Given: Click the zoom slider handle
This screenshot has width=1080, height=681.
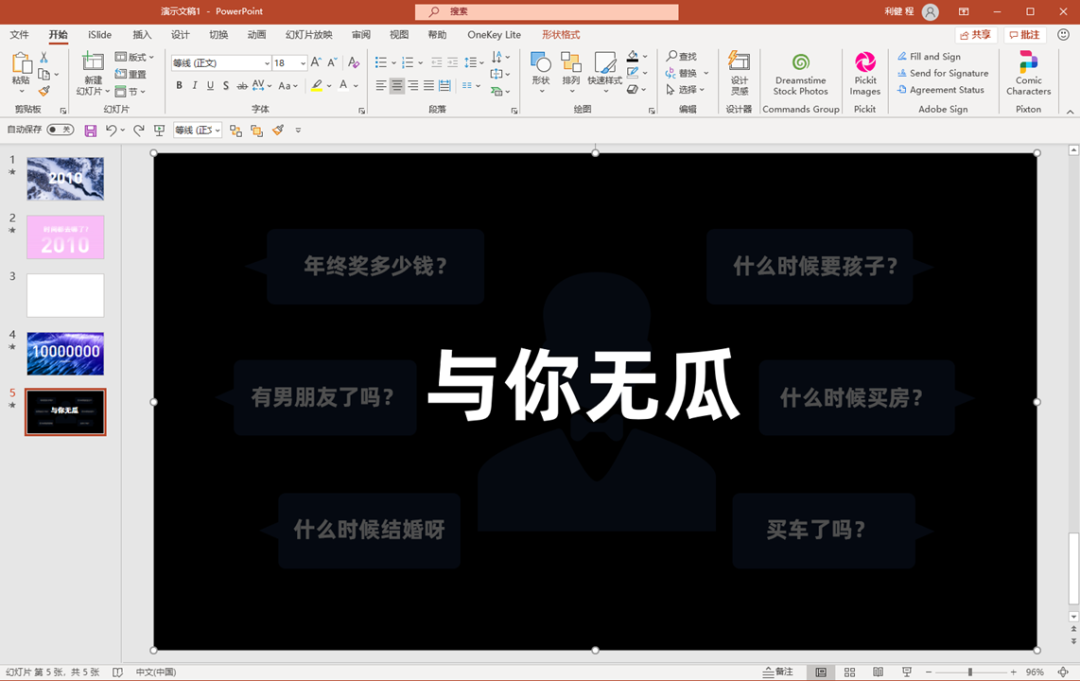Looking at the screenshot, I should coord(970,672).
